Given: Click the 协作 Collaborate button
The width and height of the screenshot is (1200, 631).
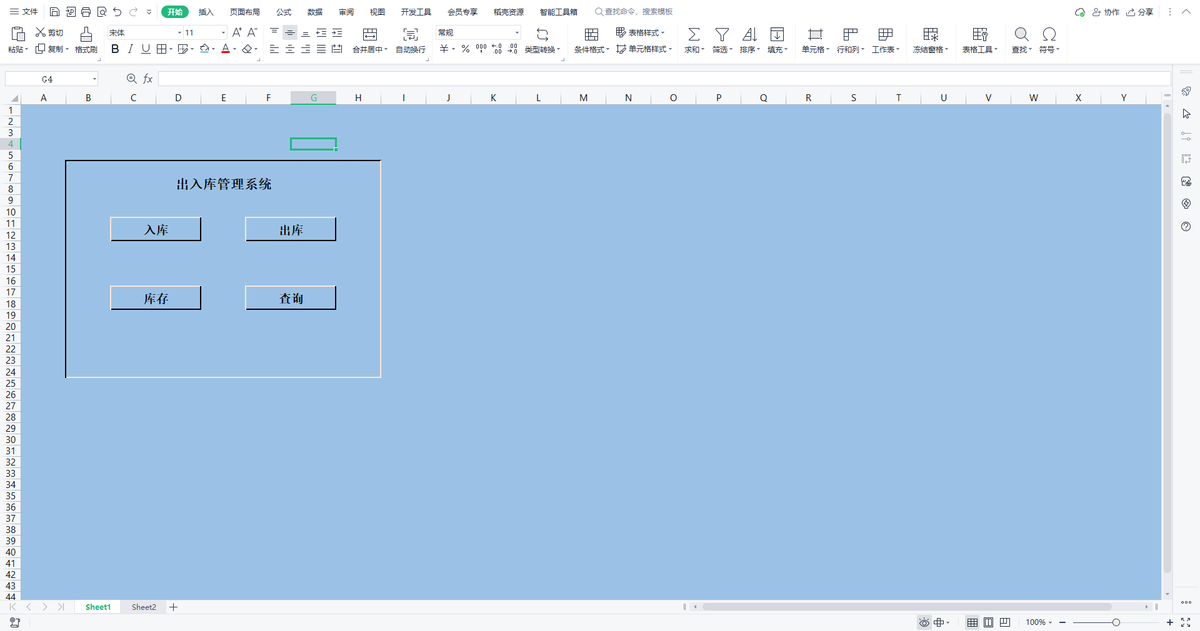Looking at the screenshot, I should (1106, 12).
